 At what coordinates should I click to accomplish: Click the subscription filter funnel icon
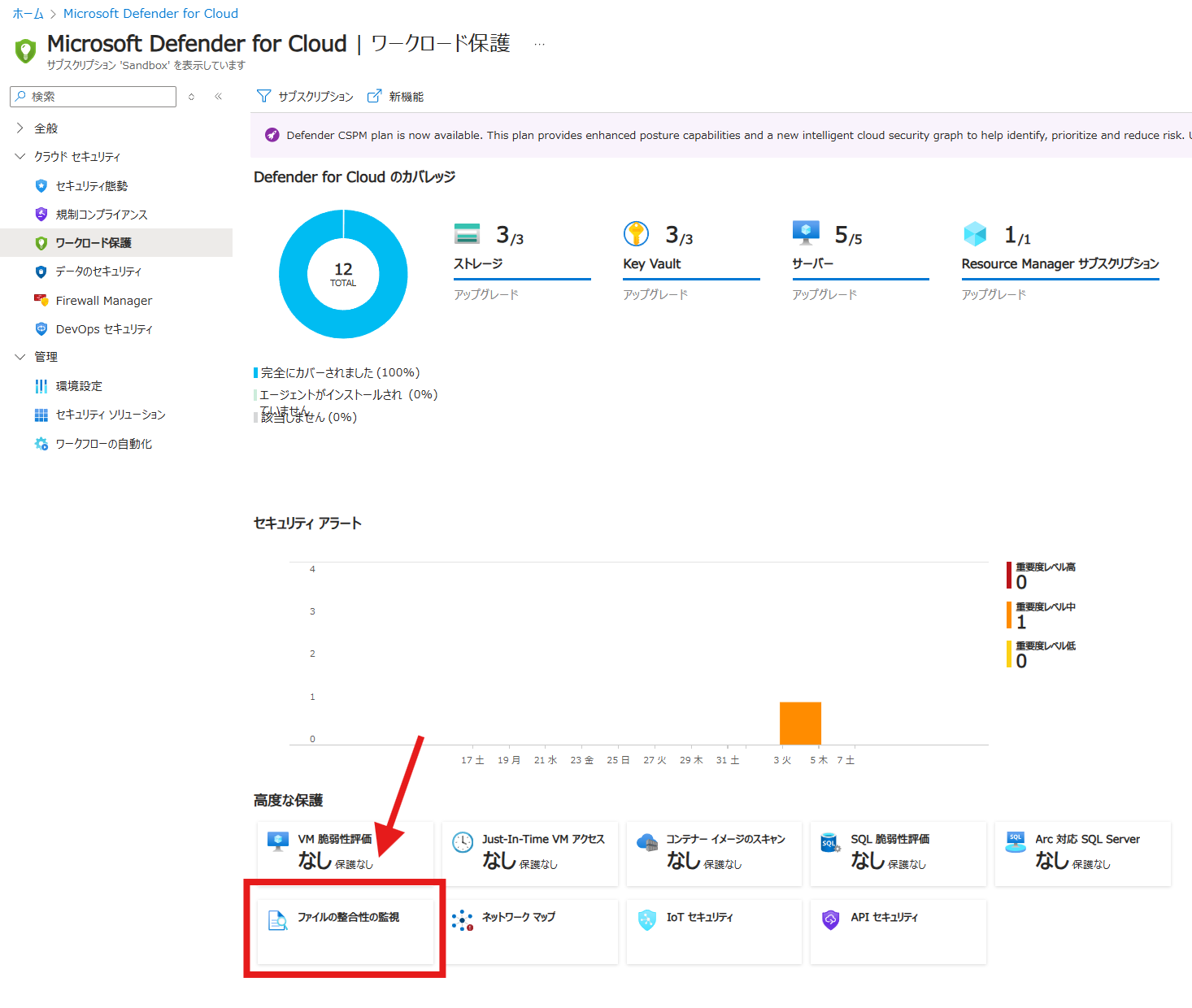point(263,96)
